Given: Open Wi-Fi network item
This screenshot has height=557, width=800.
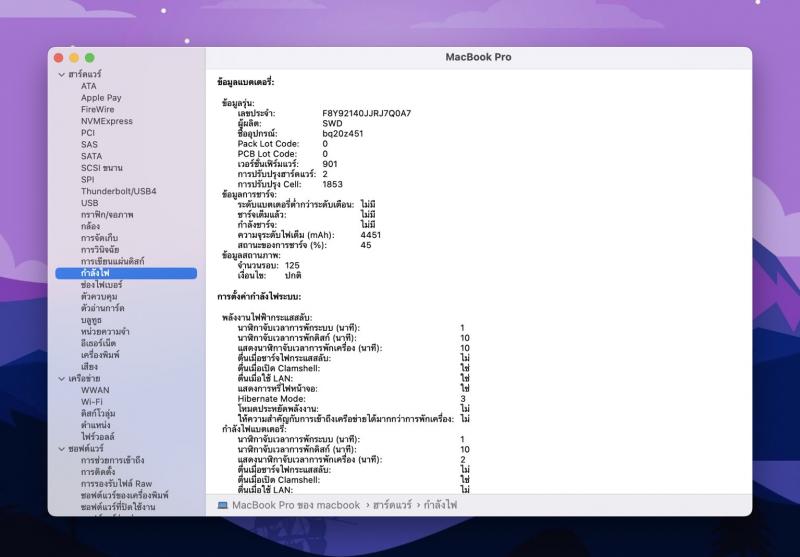Looking at the screenshot, I should click(92, 402).
